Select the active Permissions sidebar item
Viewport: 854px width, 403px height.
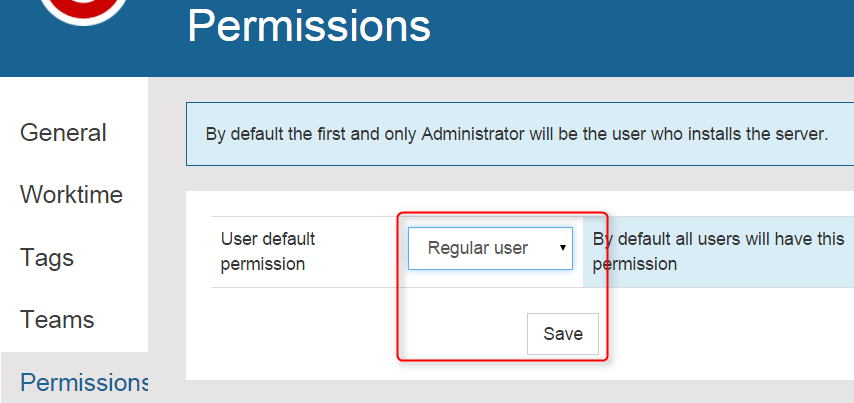[84, 382]
